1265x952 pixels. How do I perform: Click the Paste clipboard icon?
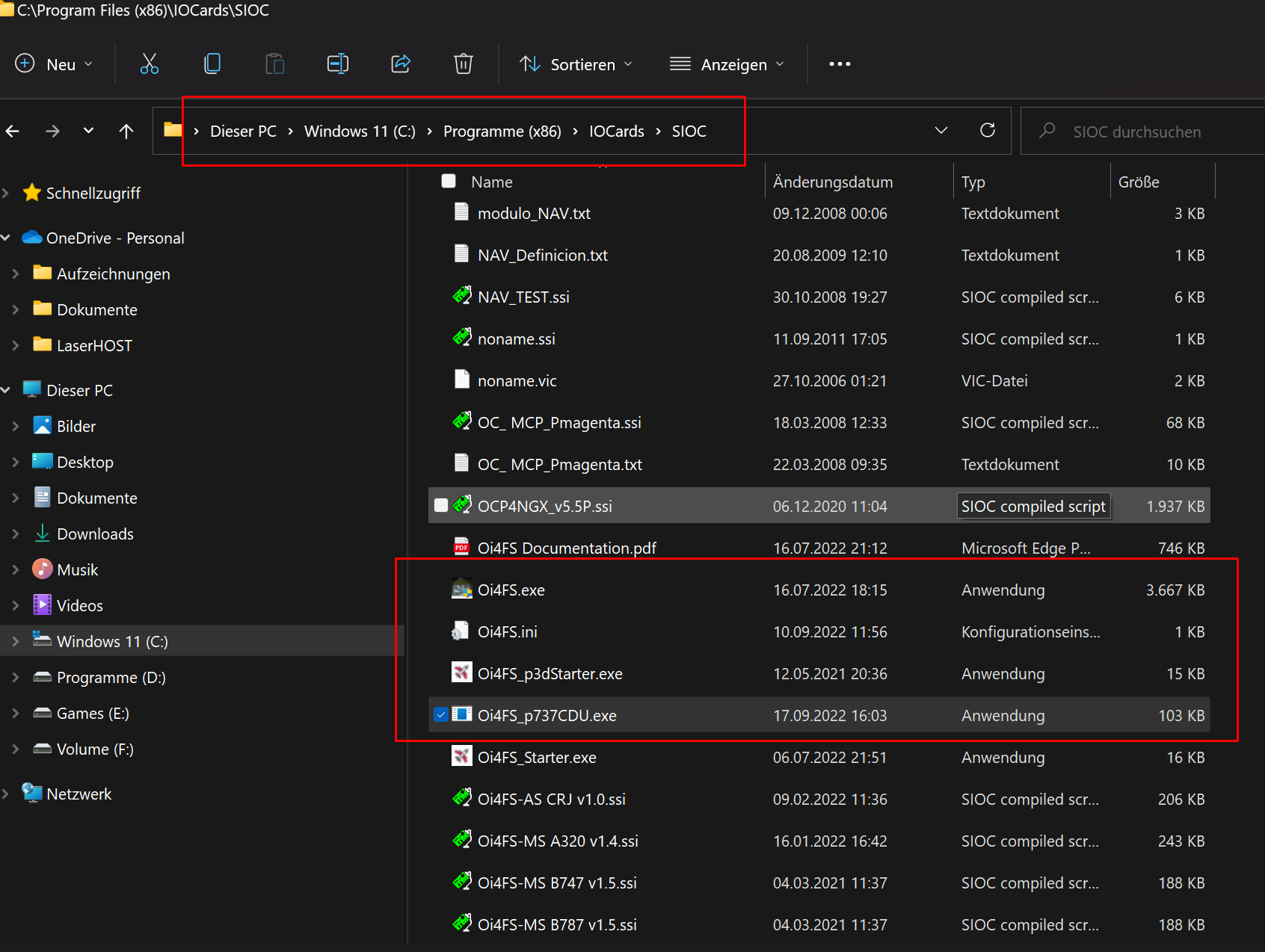coord(275,64)
